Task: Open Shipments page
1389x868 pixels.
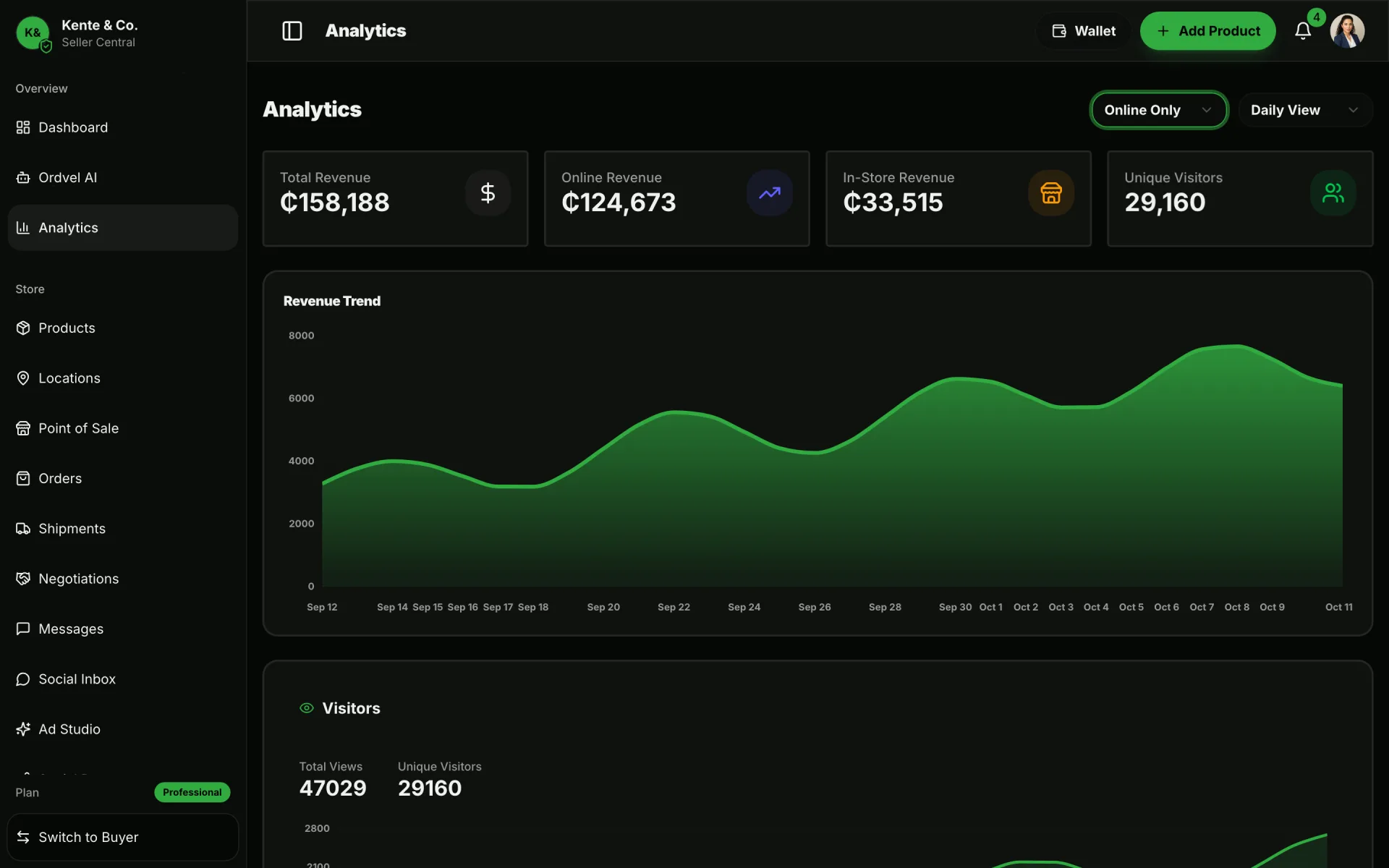Action: pyautogui.click(x=123, y=529)
